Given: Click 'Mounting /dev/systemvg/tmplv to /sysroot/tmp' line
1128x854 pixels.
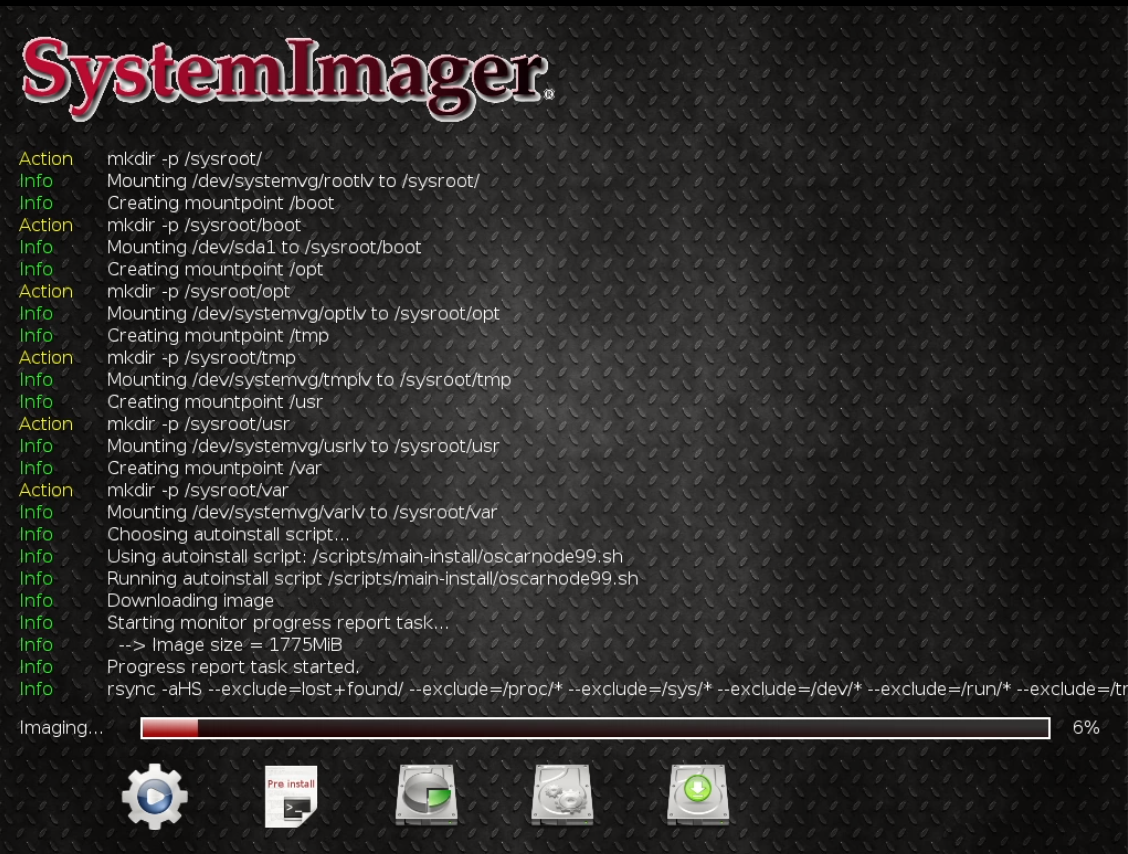Looking at the screenshot, I should coord(309,380).
